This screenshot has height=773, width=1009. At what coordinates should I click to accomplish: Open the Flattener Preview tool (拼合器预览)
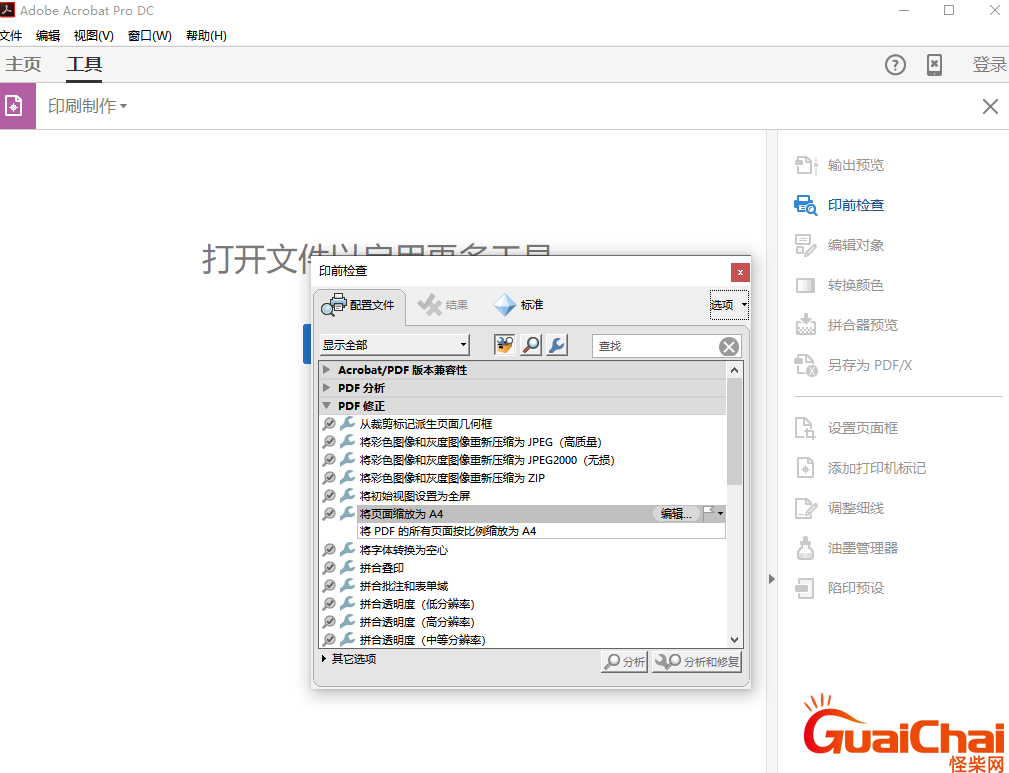pyautogui.click(x=846, y=325)
